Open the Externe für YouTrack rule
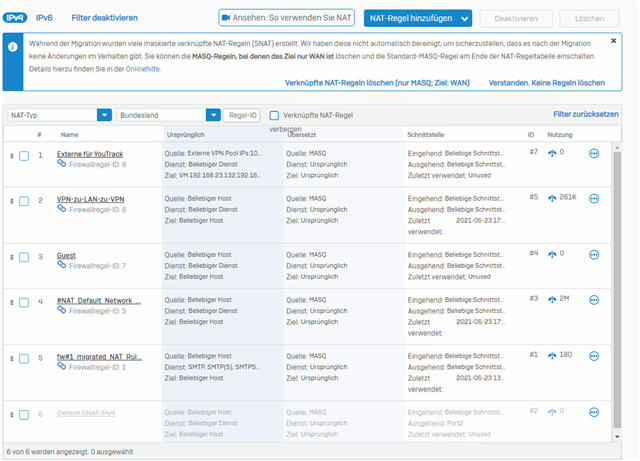The image size is (640, 461). pos(90,154)
